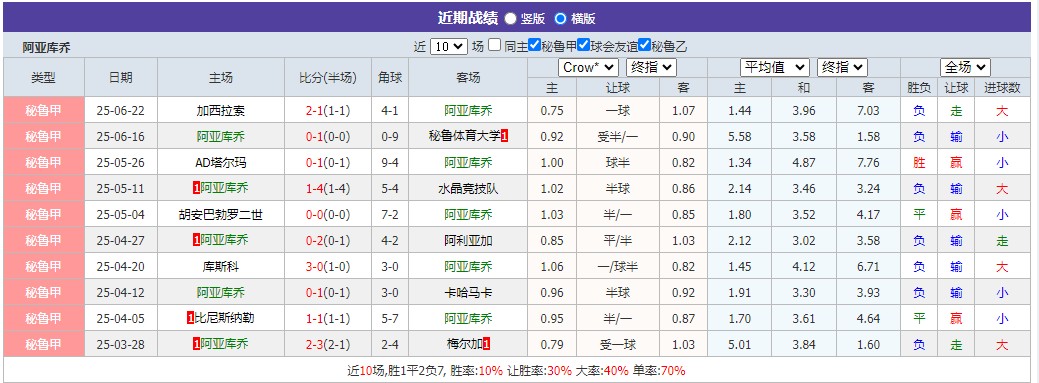Toggle the 同主 checkbox
The height and width of the screenshot is (383, 1039).
tap(494, 45)
